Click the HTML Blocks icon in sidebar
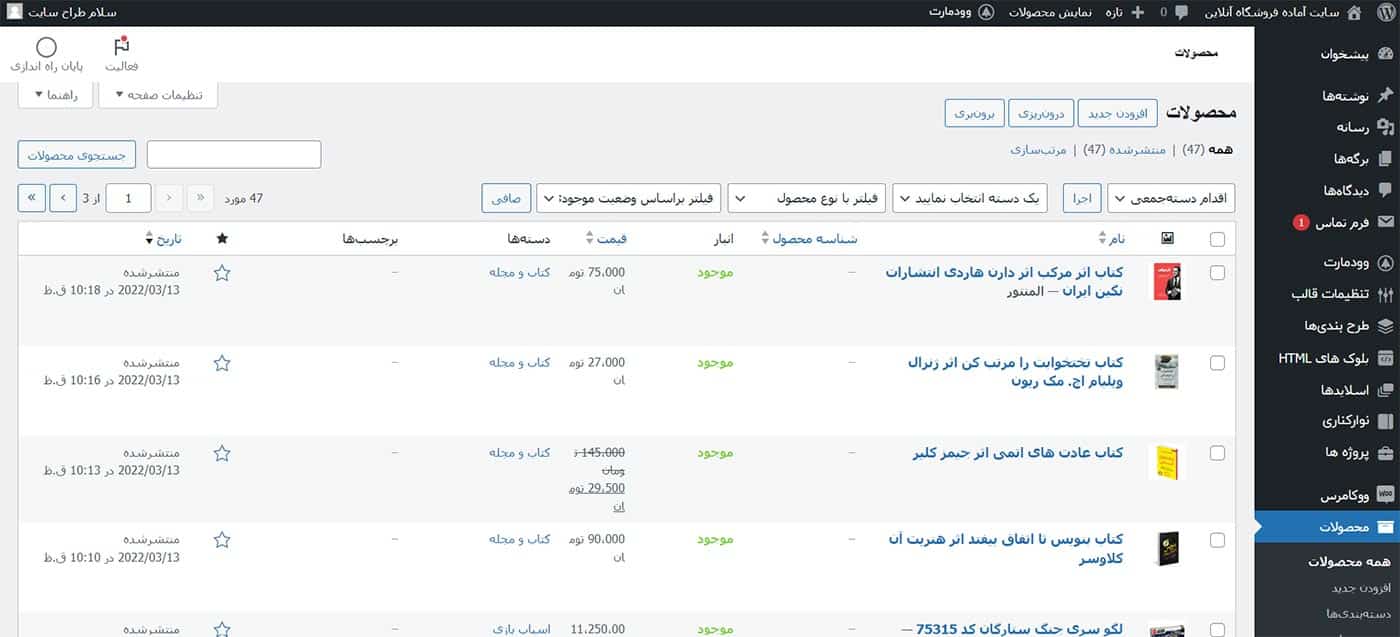Viewport: 1400px width, 637px height. [x=1385, y=357]
